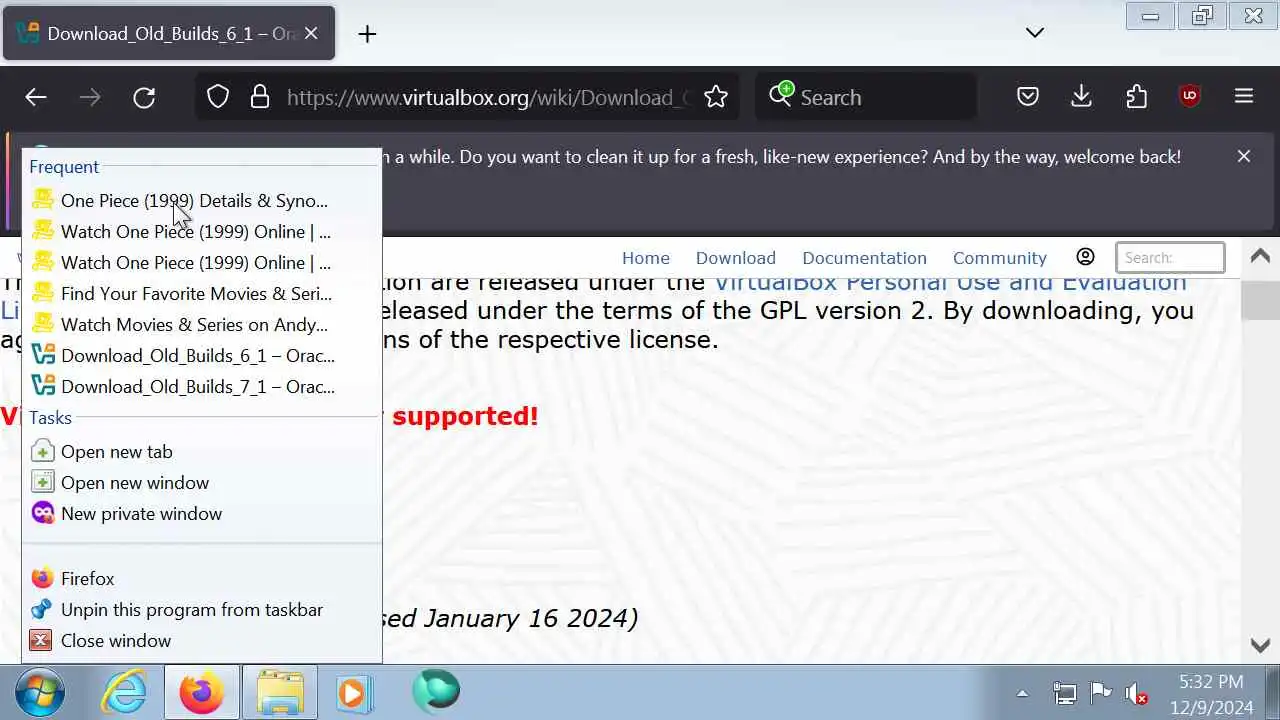Open the Extensions puzzle icon
This screenshot has width=1280, height=720.
click(1136, 97)
